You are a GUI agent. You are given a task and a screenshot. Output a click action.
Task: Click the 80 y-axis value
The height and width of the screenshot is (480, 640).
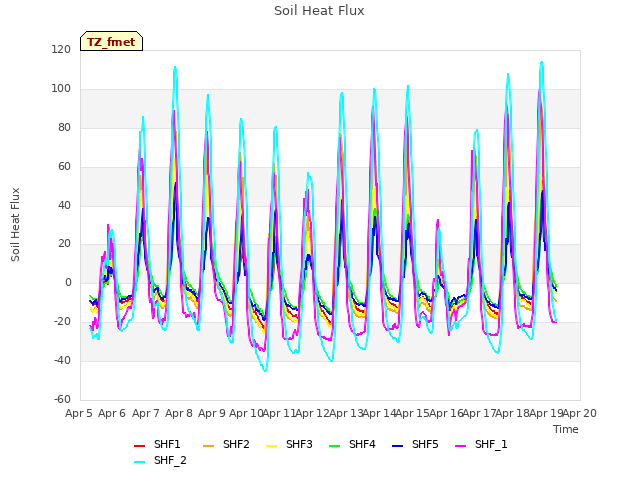[x=64, y=128]
